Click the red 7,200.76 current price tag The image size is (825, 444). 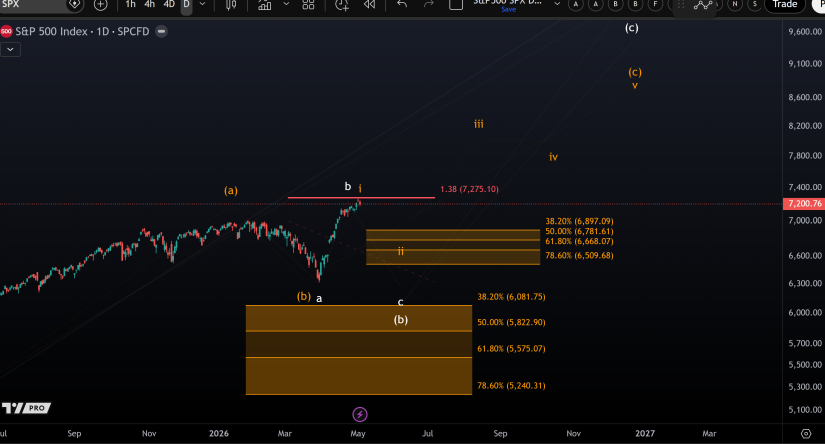804,204
